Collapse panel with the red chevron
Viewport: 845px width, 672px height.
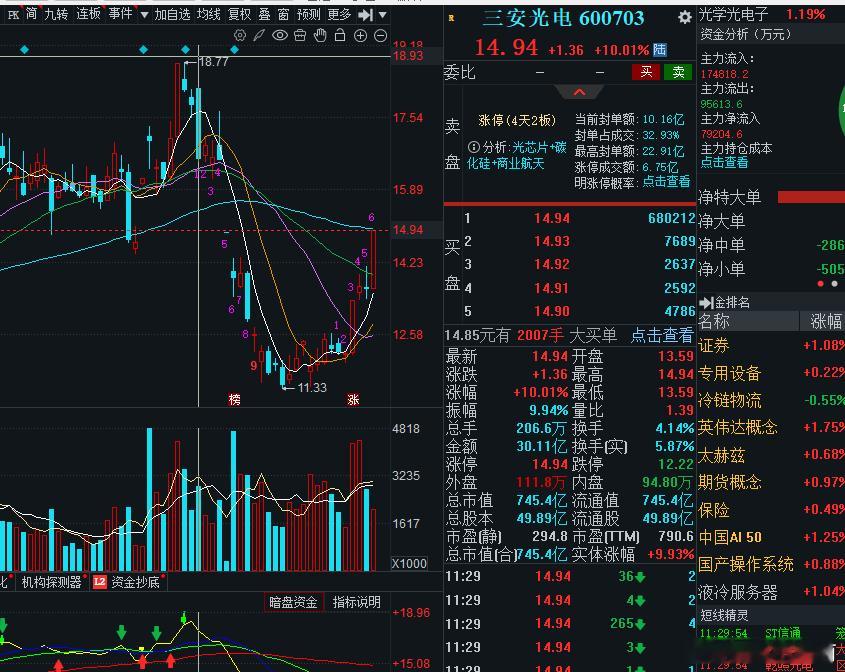click(x=578, y=91)
